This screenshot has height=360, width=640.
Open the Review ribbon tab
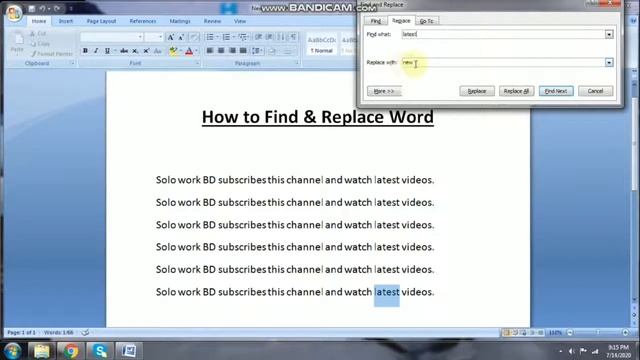[x=212, y=21]
